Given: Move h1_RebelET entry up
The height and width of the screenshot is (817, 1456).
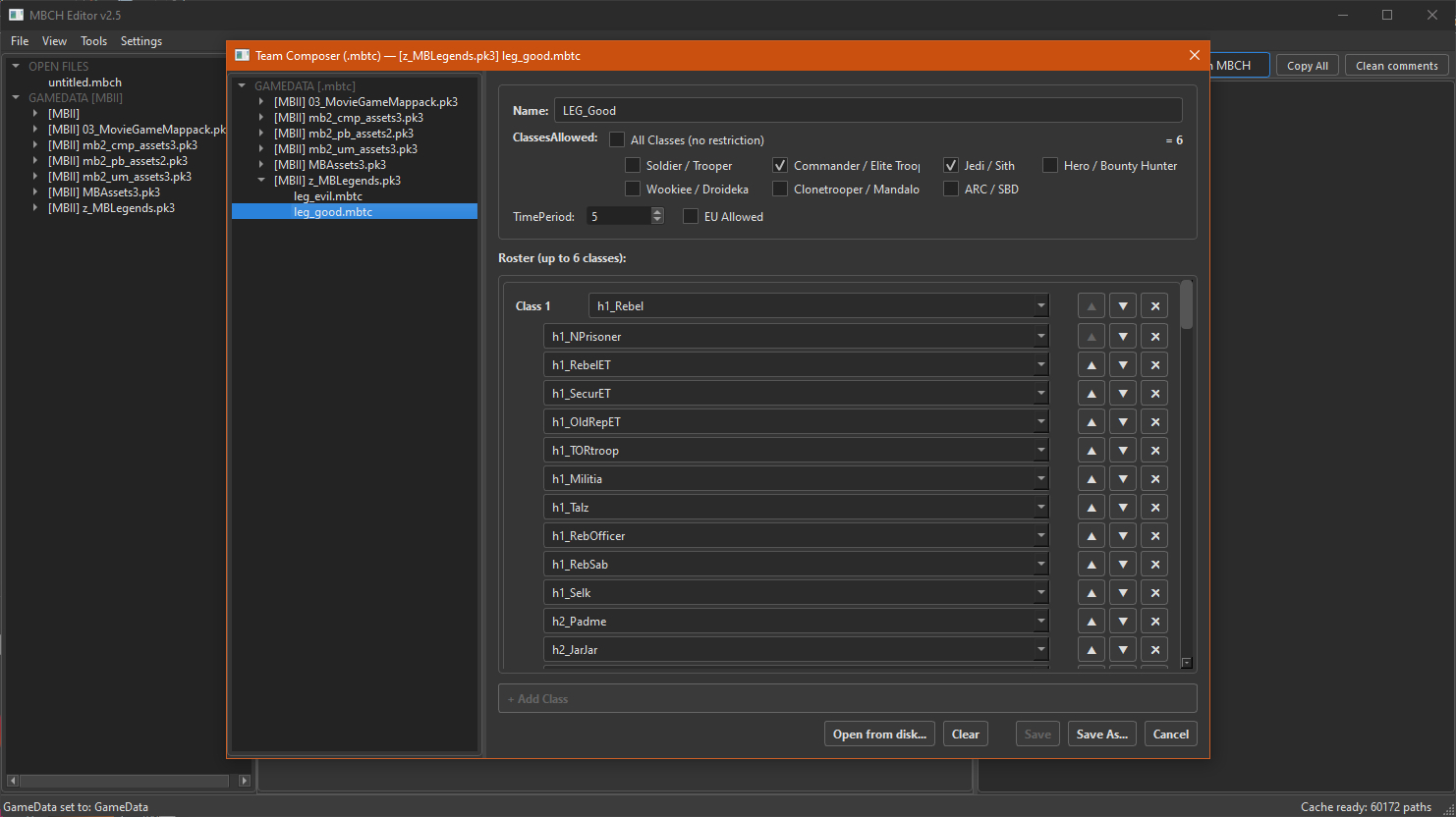Looking at the screenshot, I should coord(1091,364).
